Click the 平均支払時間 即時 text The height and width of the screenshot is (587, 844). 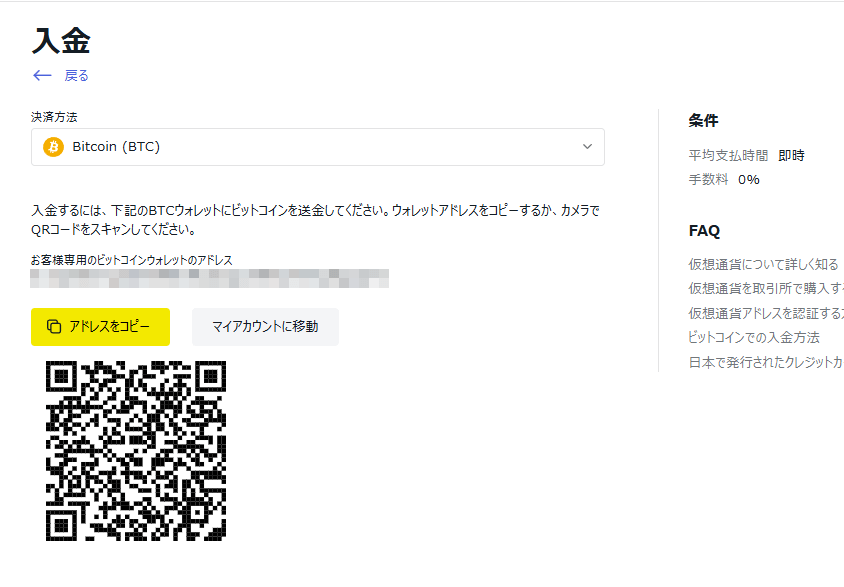click(746, 155)
